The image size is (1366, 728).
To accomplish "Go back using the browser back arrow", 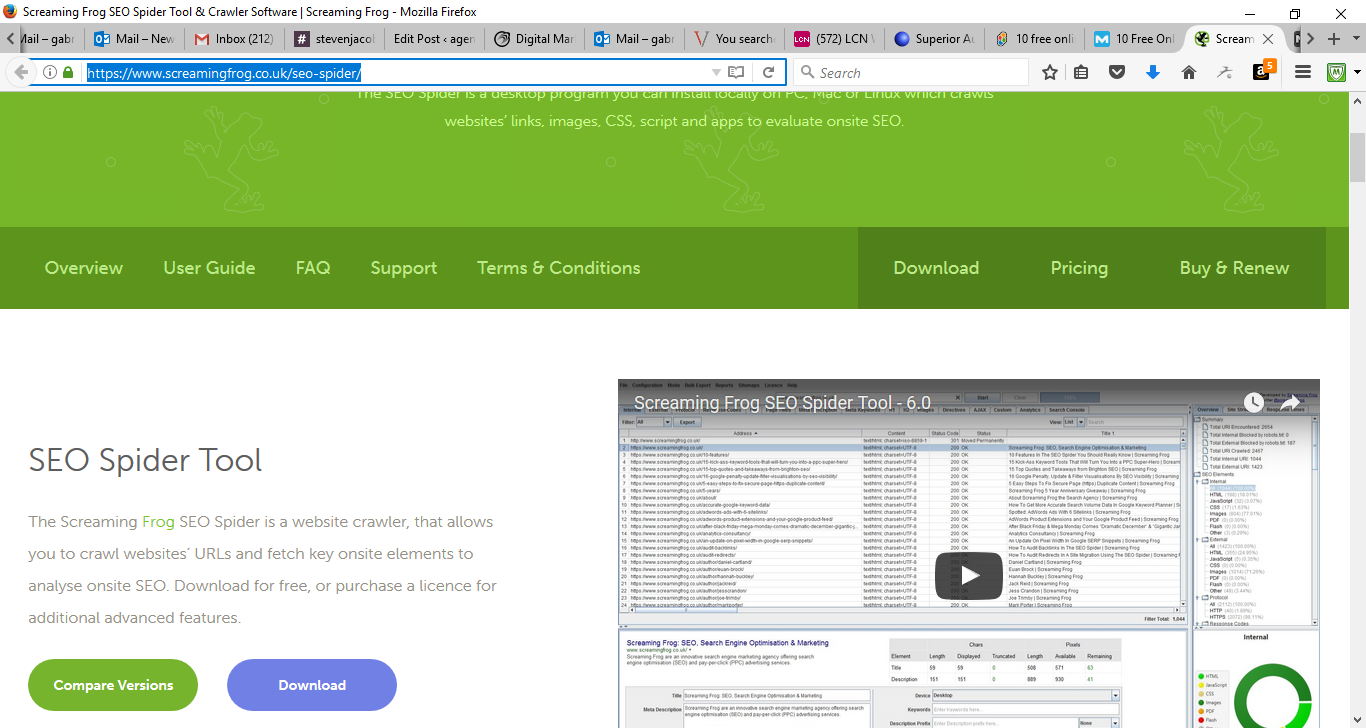I will click(x=20, y=73).
